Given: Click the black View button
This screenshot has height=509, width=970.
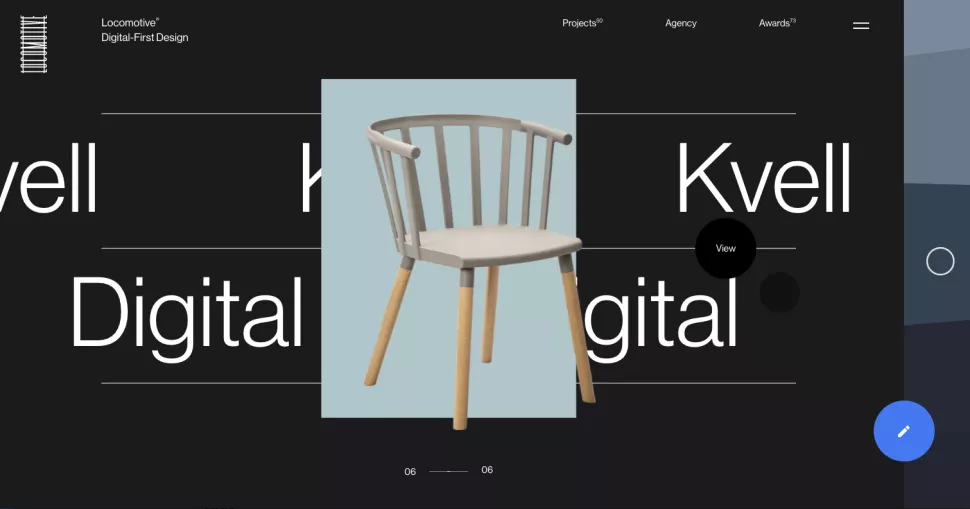Looking at the screenshot, I should click(x=726, y=248).
